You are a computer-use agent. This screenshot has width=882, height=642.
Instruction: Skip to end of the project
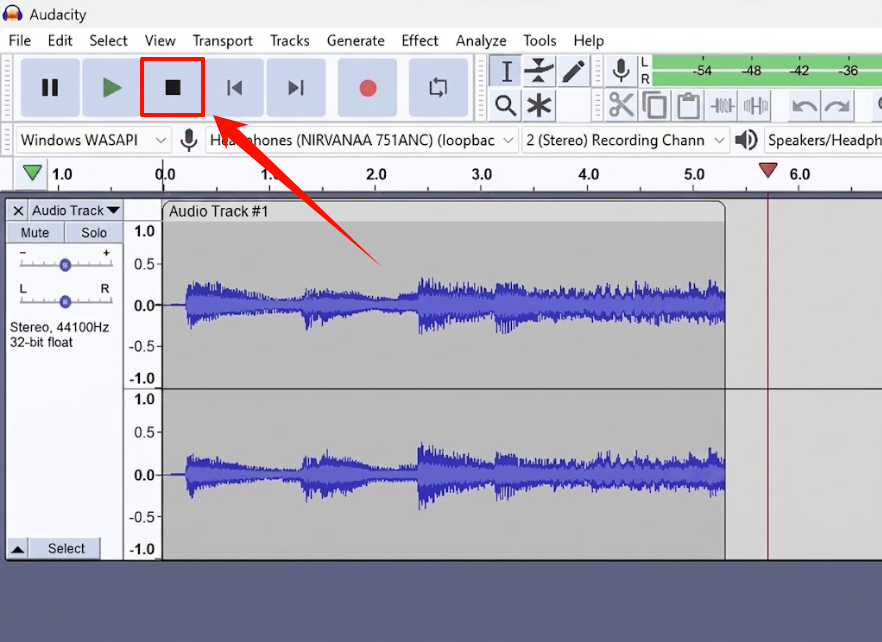coord(296,87)
